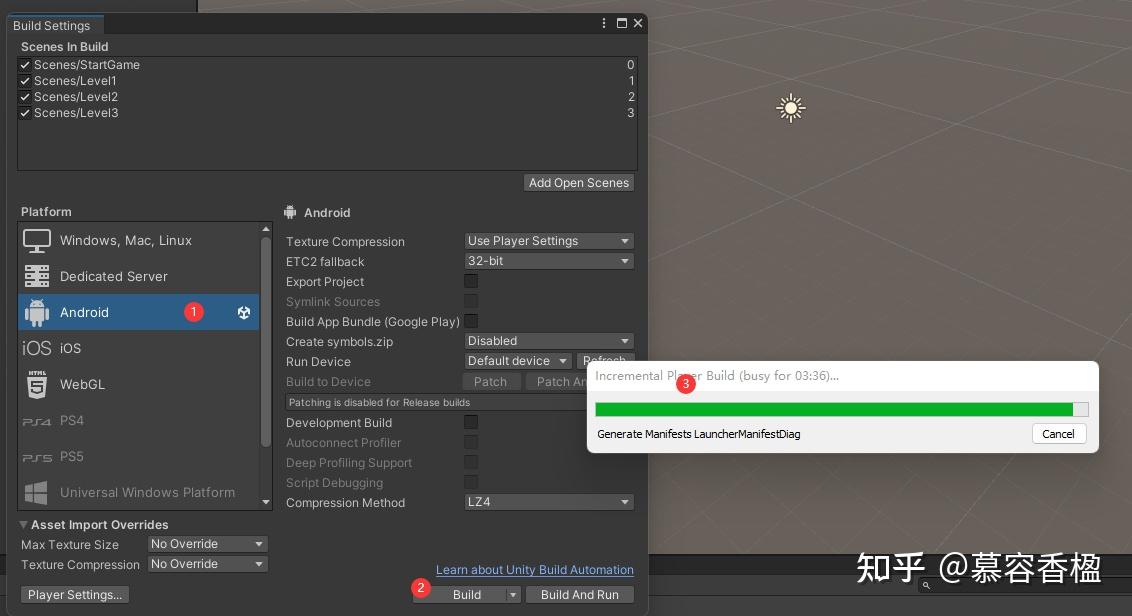The width and height of the screenshot is (1132, 616).
Task: Enable the Export Project checkbox
Action: [471, 281]
